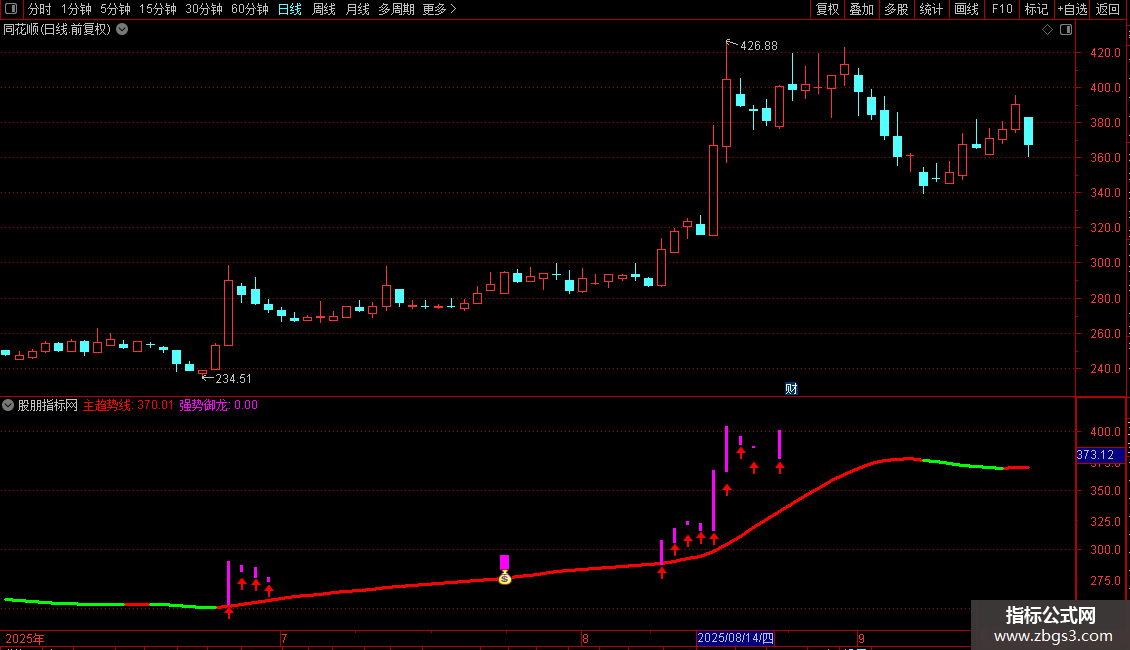Viewport: 1130px width, 650px height.
Task: Select the 60分钟 period
Action: (250, 9)
